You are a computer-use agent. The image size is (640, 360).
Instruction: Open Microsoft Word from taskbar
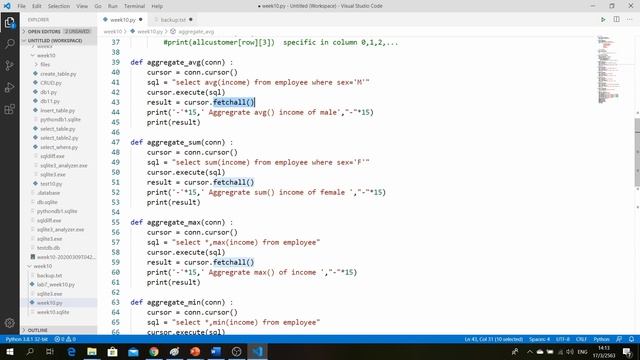coord(216,351)
